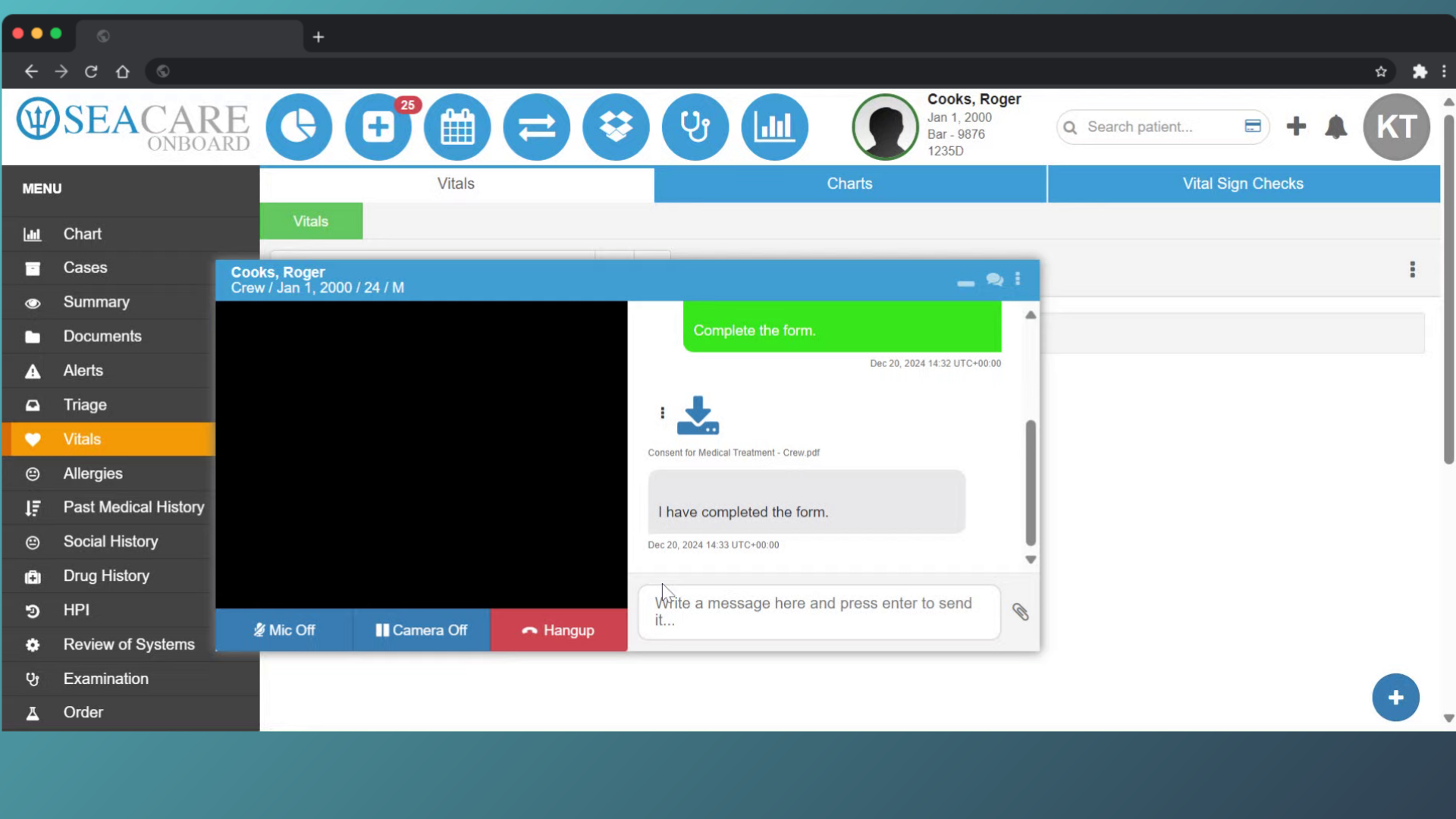Click chat scrollbar down arrow
1456x819 pixels.
(x=1031, y=560)
